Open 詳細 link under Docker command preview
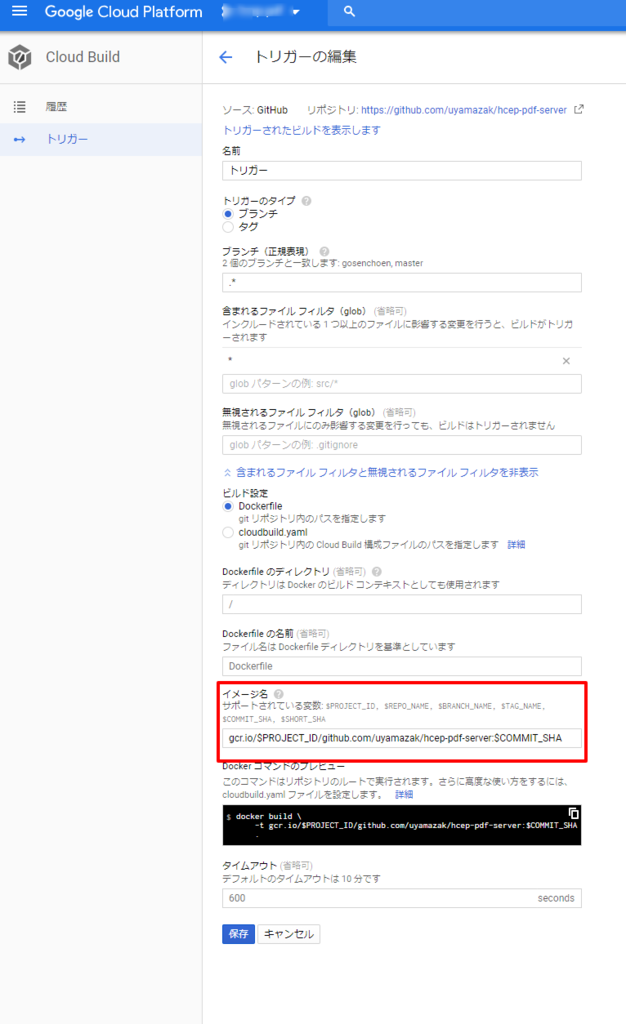 coord(404,795)
